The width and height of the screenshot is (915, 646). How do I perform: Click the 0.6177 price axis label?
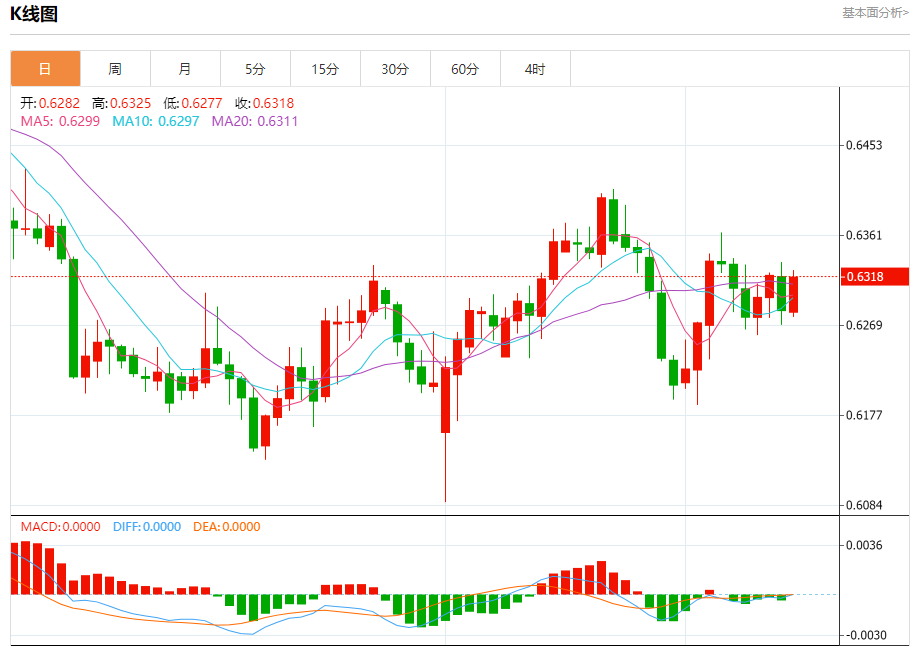pos(864,415)
